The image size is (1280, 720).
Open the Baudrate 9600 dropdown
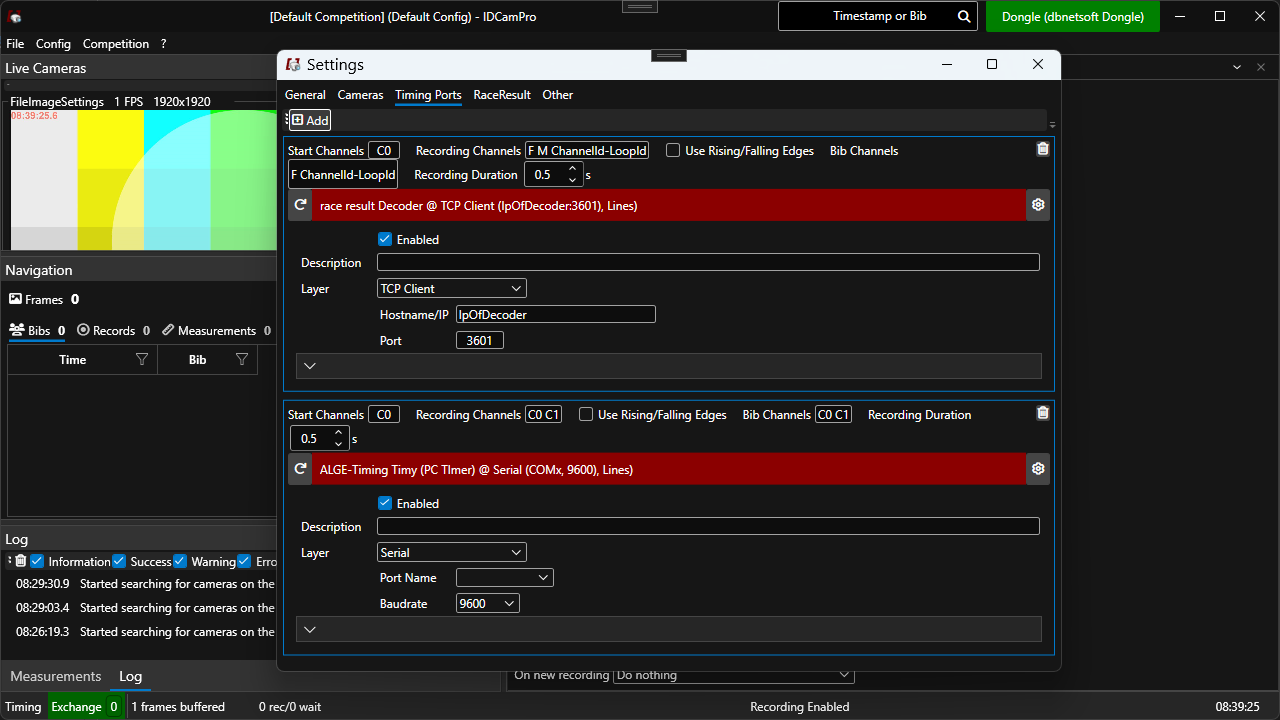tap(488, 604)
